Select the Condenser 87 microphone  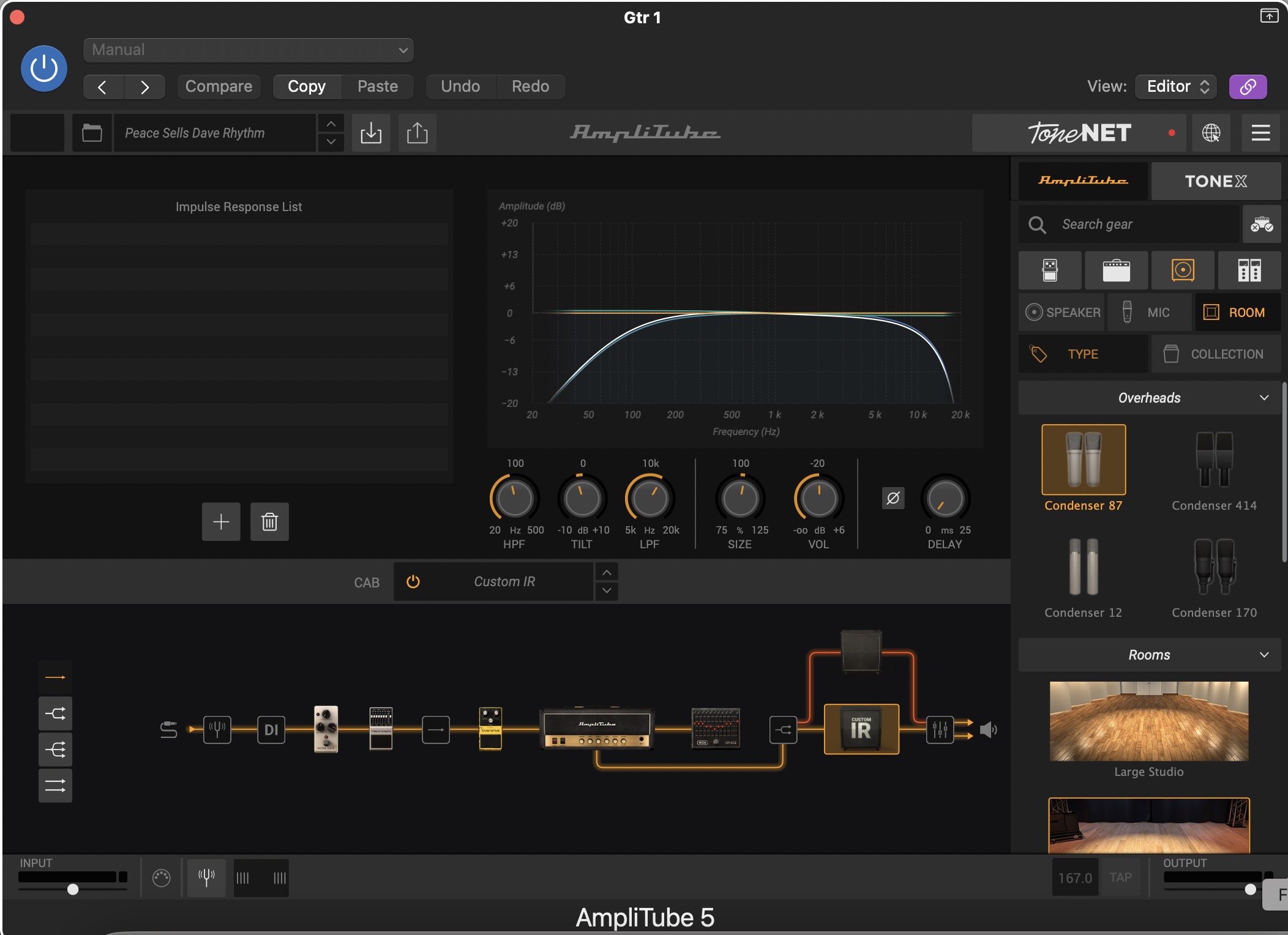point(1084,468)
